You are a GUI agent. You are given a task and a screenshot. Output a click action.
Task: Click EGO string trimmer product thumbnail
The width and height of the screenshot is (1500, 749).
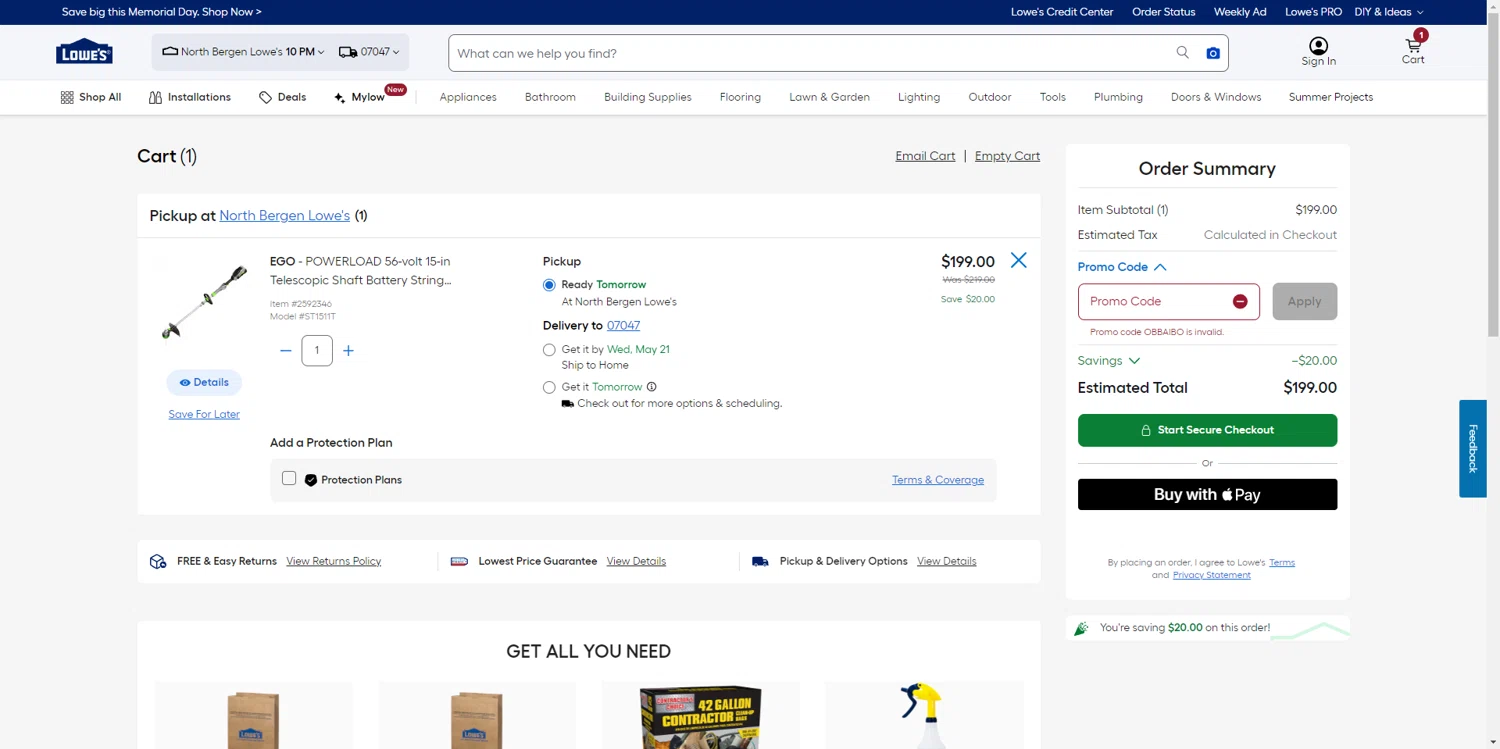204,302
